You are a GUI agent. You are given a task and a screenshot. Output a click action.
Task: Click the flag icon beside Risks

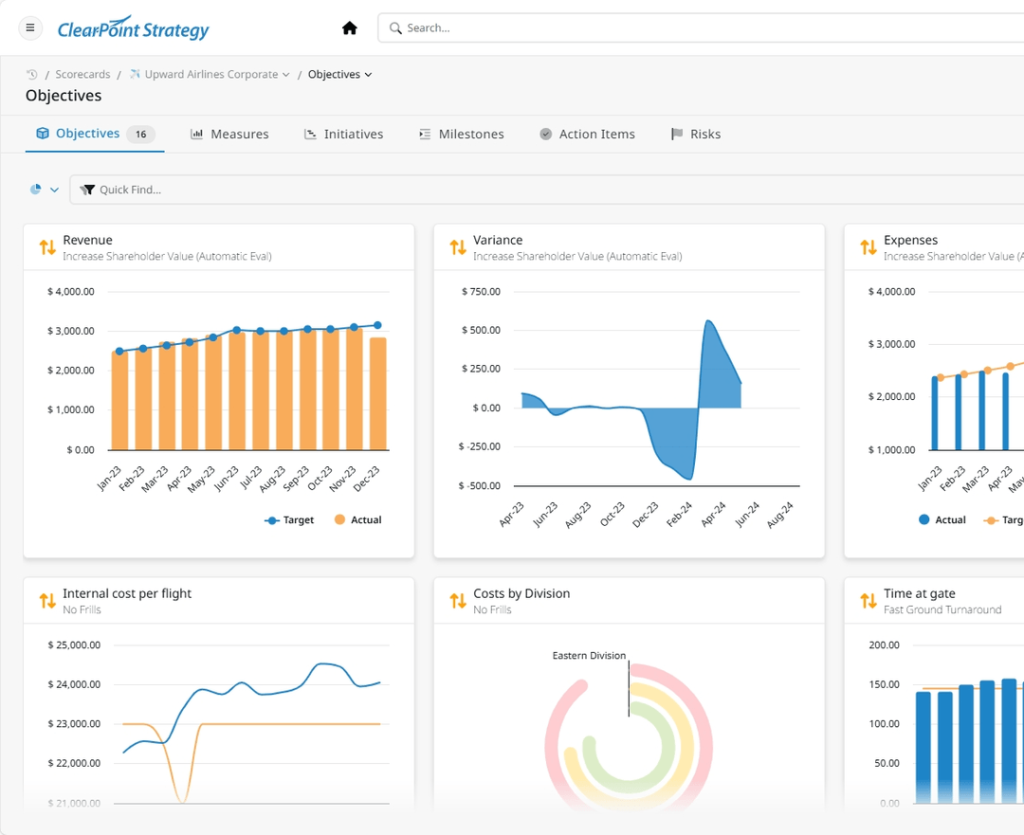[677, 134]
